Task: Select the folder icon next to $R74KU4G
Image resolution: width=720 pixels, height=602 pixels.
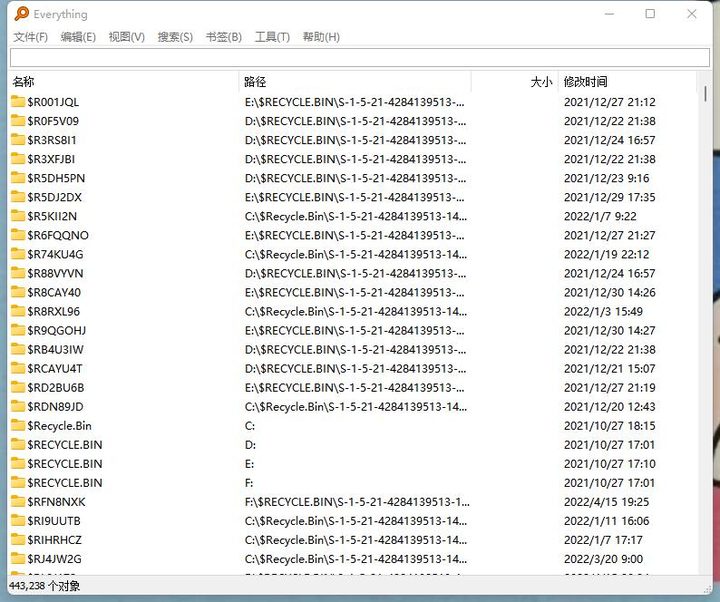Action: point(18,254)
